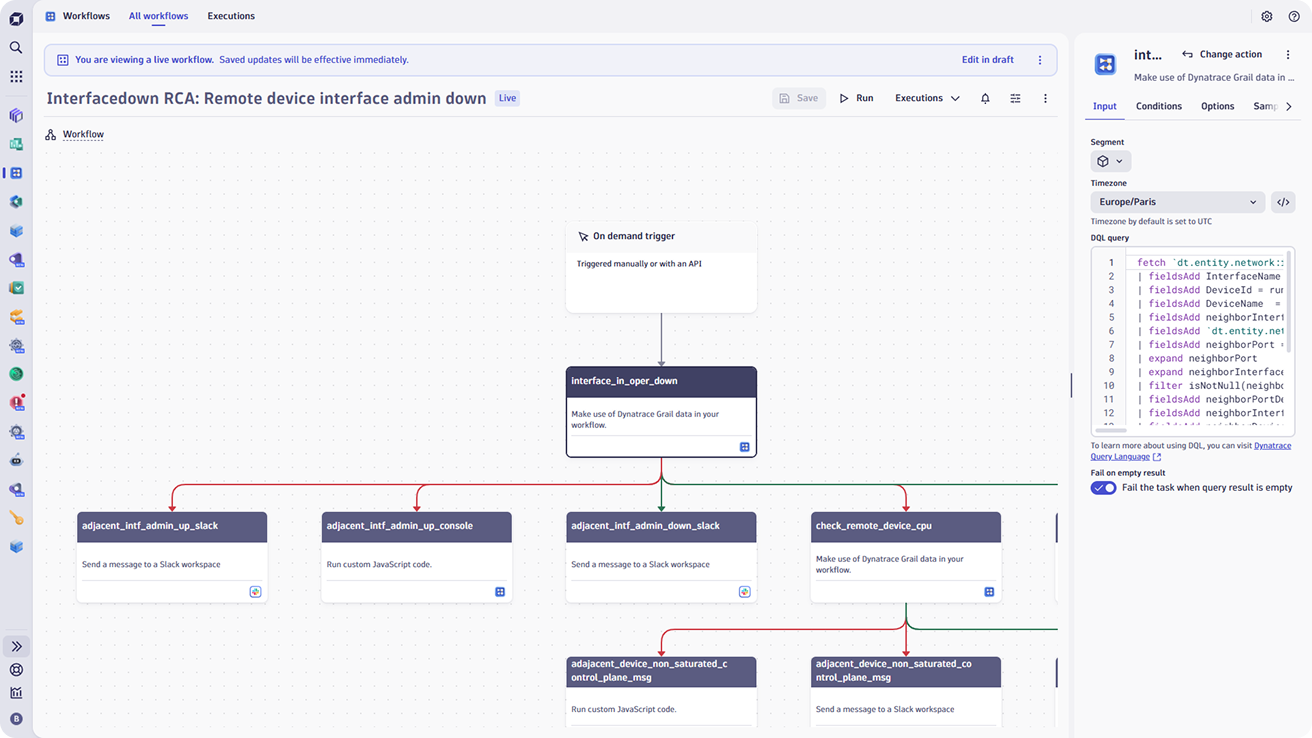
Task: Expand the left sidebar with double chevron
Action: [16, 646]
